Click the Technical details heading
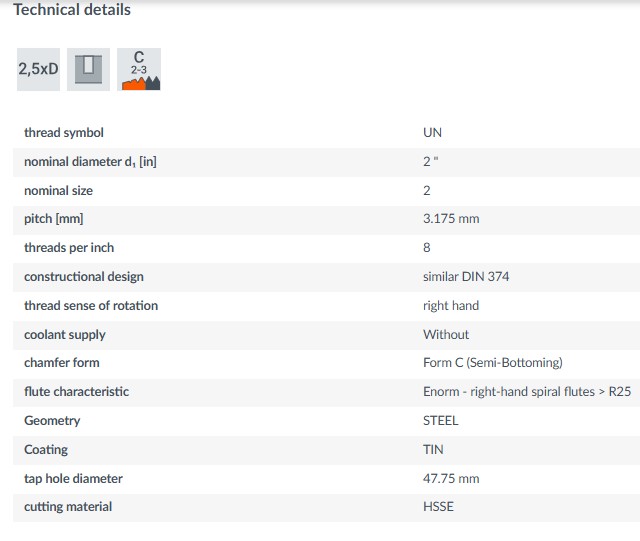The image size is (640, 541). [72, 10]
